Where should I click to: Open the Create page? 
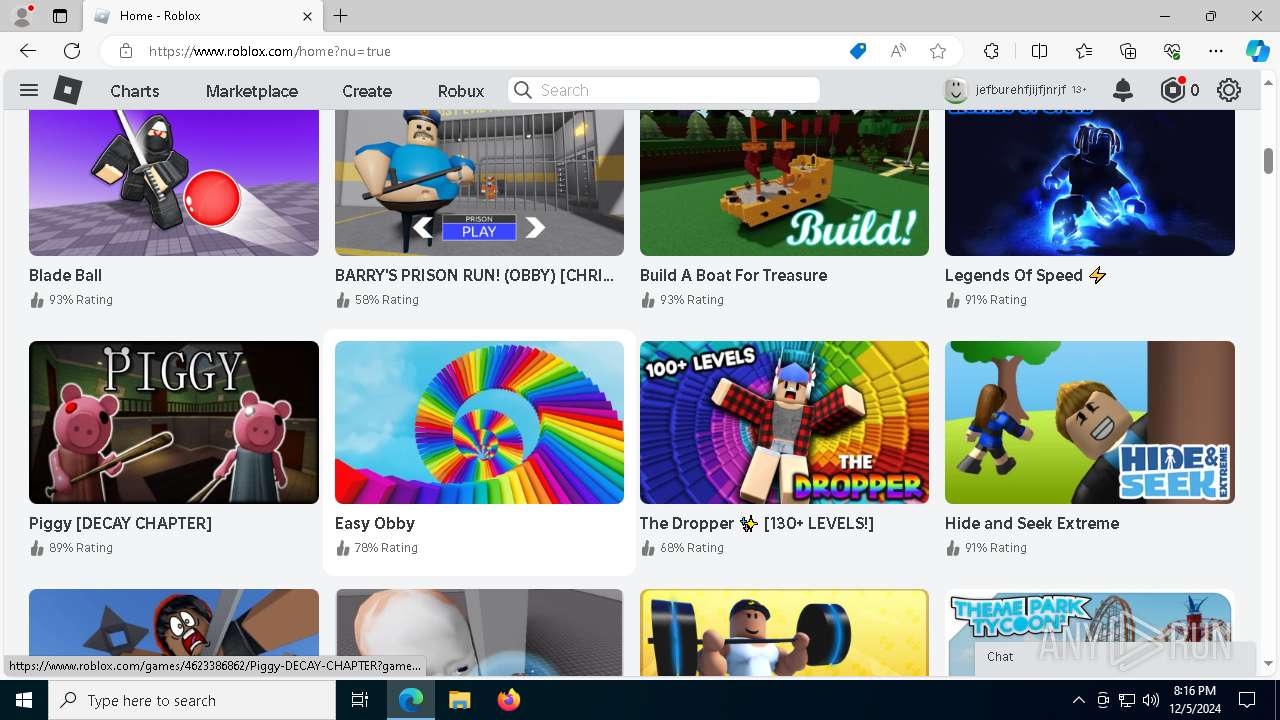(367, 91)
